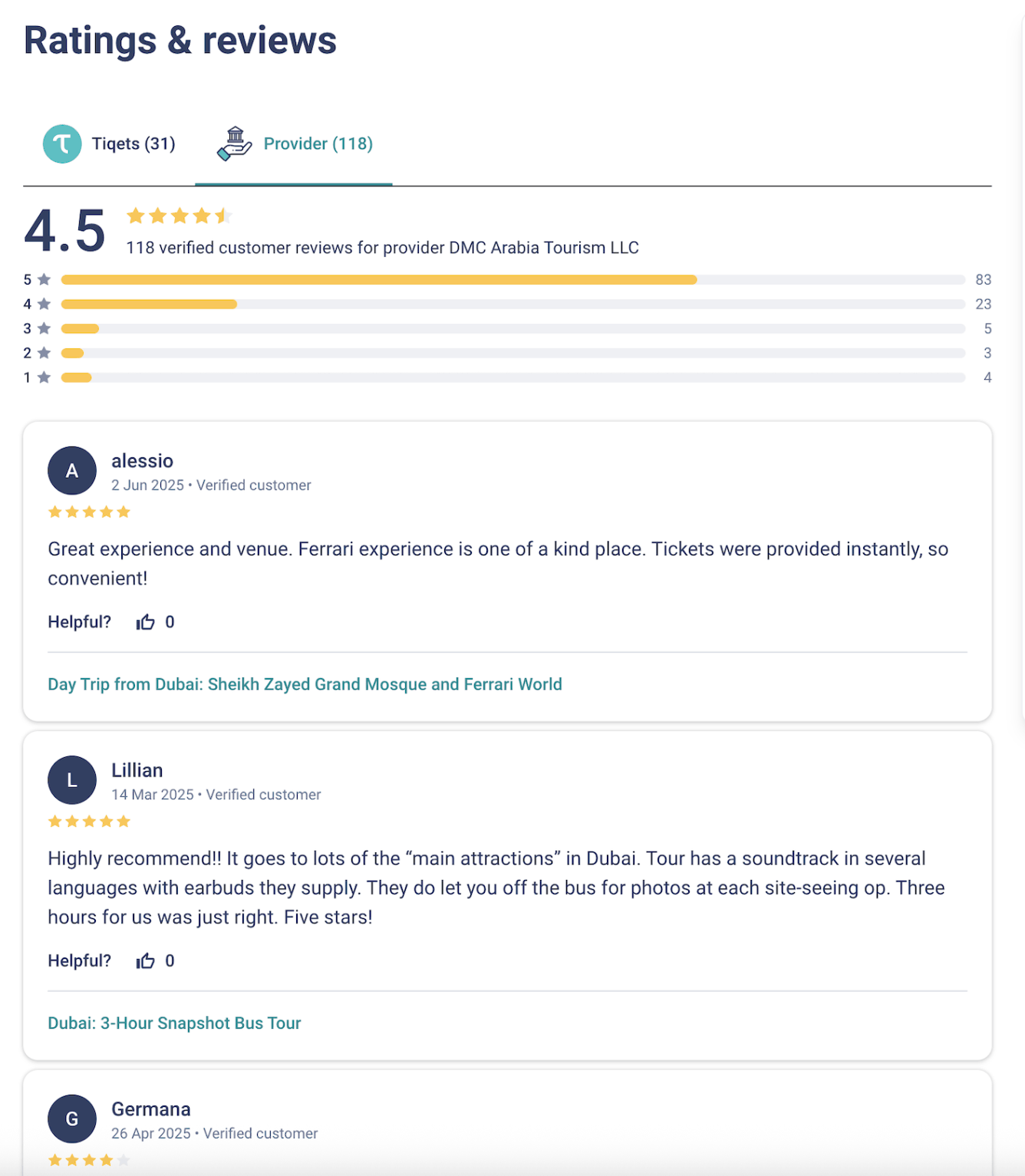Click the Tiqets logo icon
The width and height of the screenshot is (1025, 1176).
(62, 144)
